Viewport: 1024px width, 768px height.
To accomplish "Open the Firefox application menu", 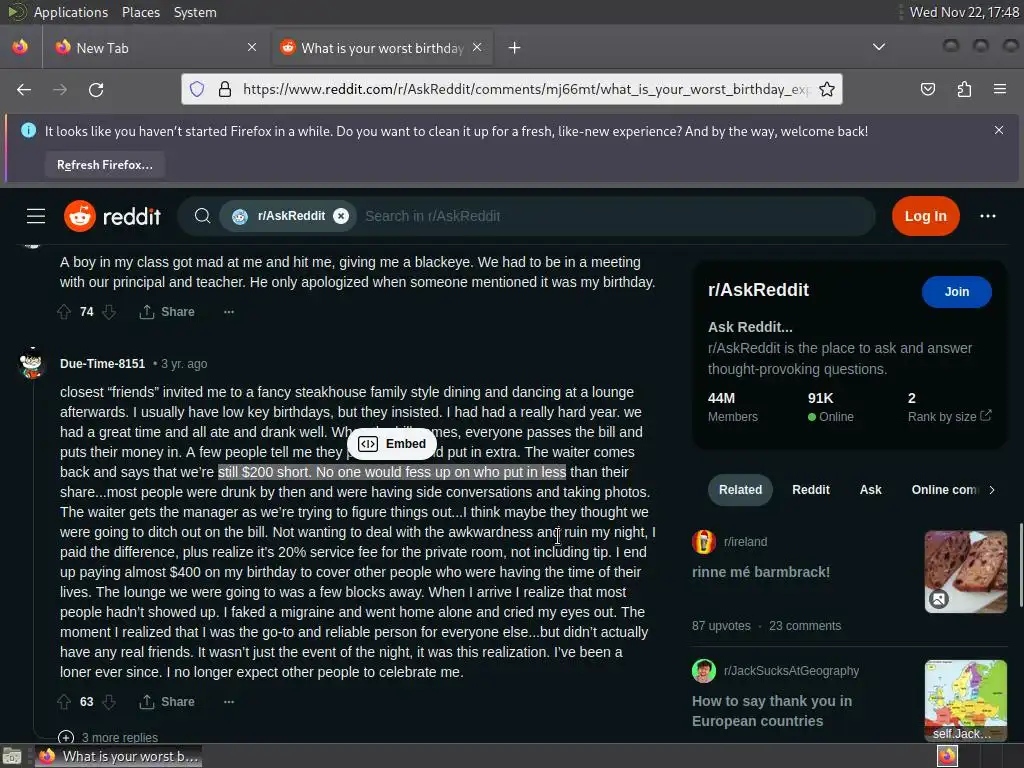I will click(1000, 89).
